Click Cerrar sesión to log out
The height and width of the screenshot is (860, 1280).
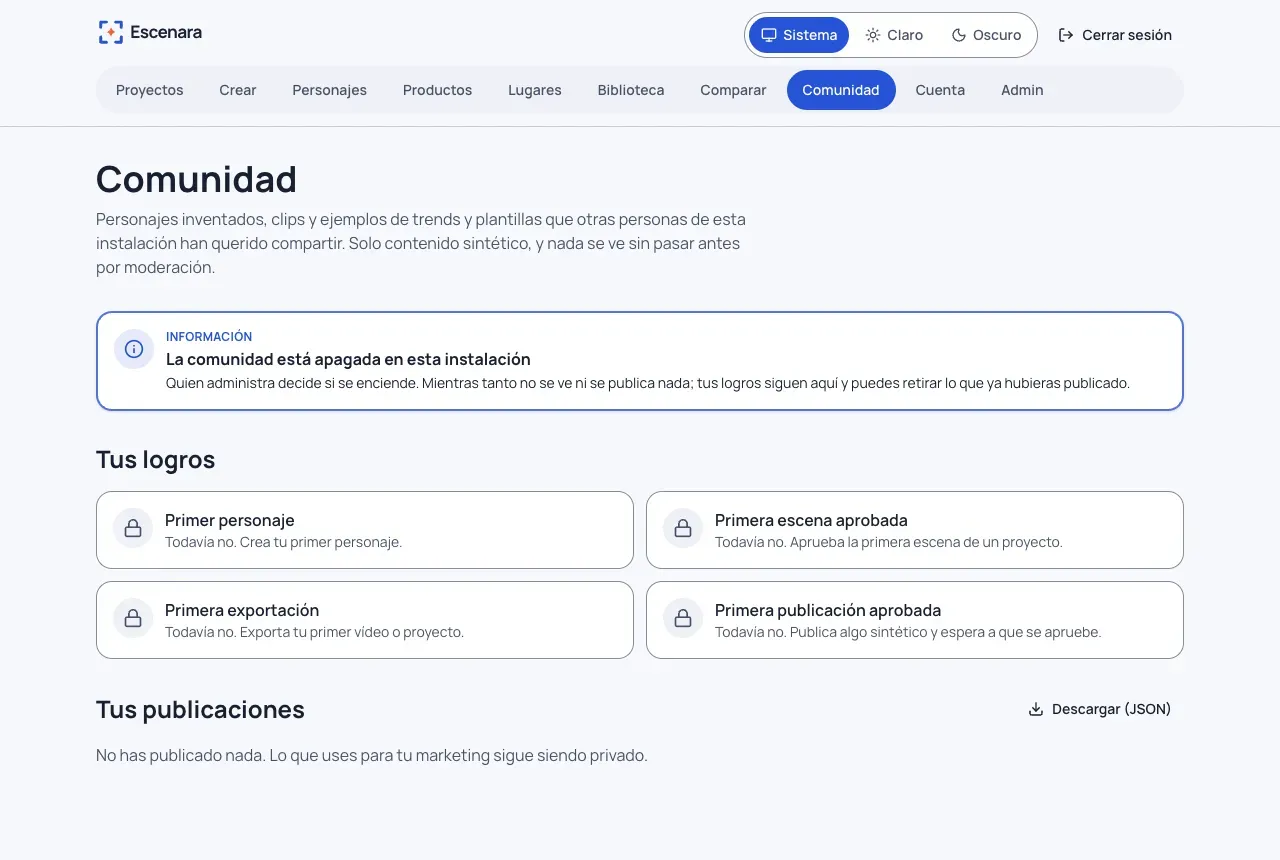1115,35
